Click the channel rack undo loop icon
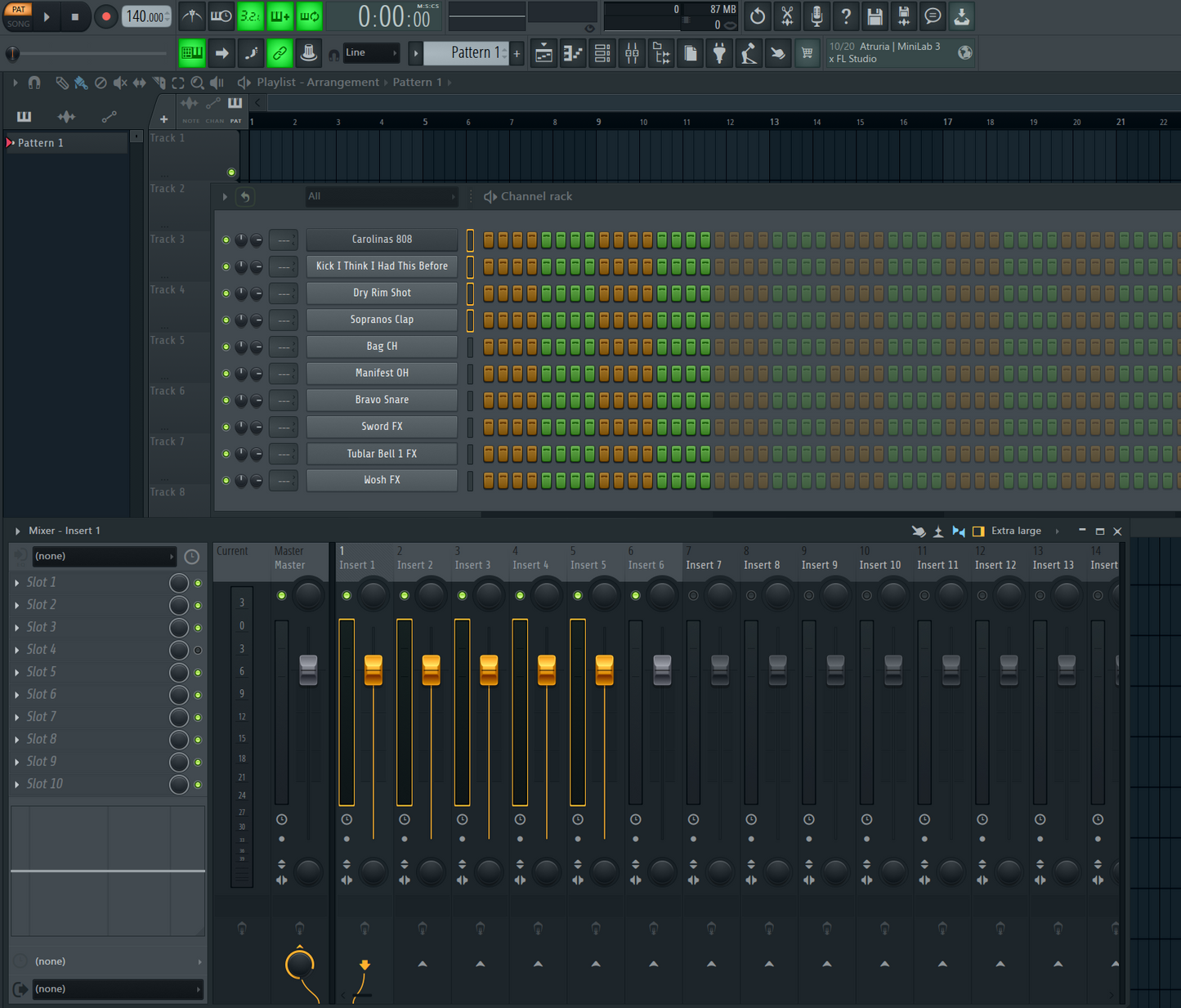Viewport: 1181px width, 1008px height. pos(245,196)
